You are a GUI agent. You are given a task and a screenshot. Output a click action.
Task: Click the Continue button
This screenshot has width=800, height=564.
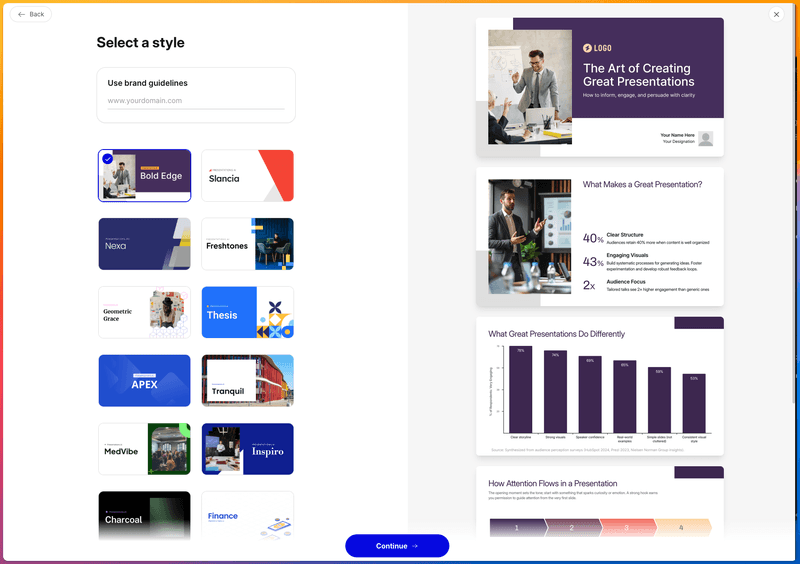pos(397,546)
